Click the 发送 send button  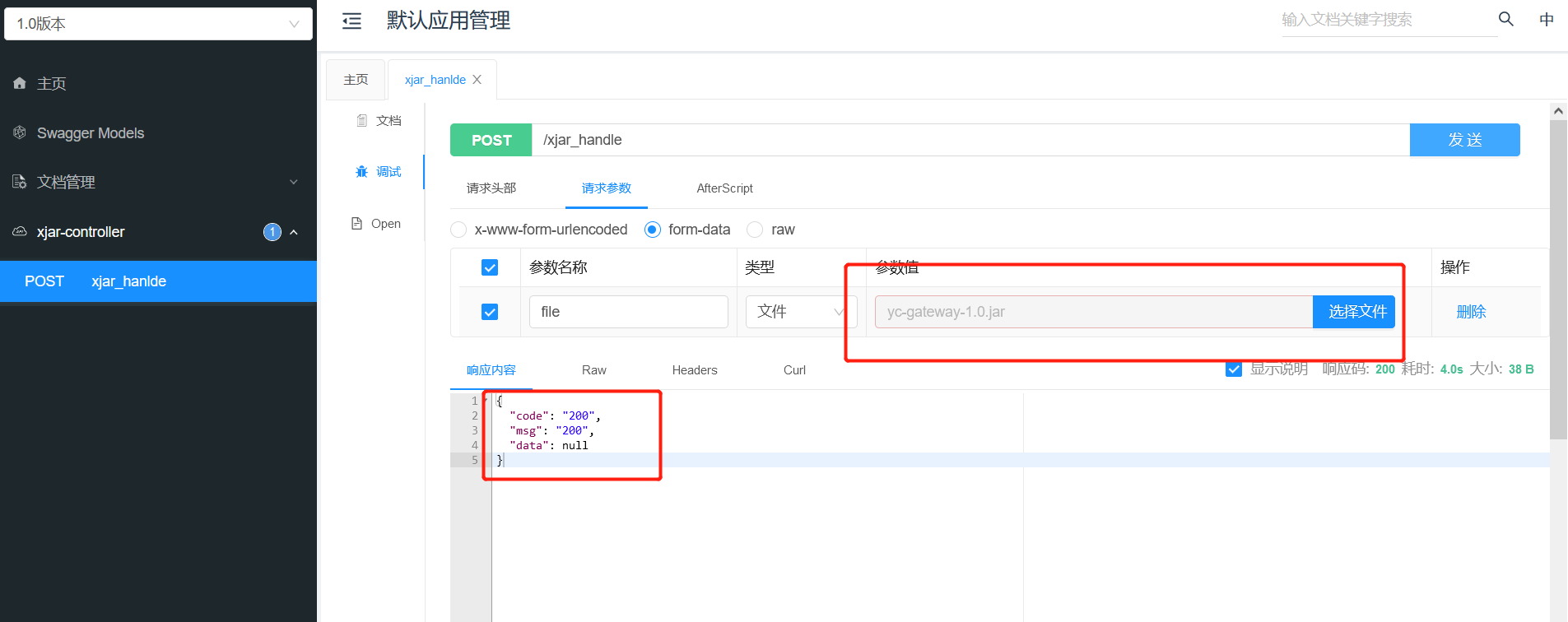pos(1465,140)
